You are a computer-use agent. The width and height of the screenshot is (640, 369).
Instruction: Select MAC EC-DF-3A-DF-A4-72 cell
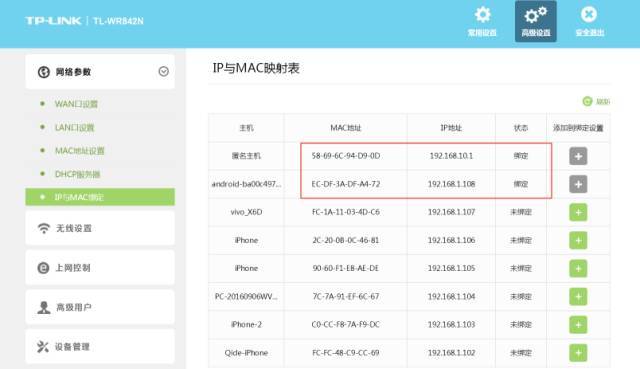346,184
